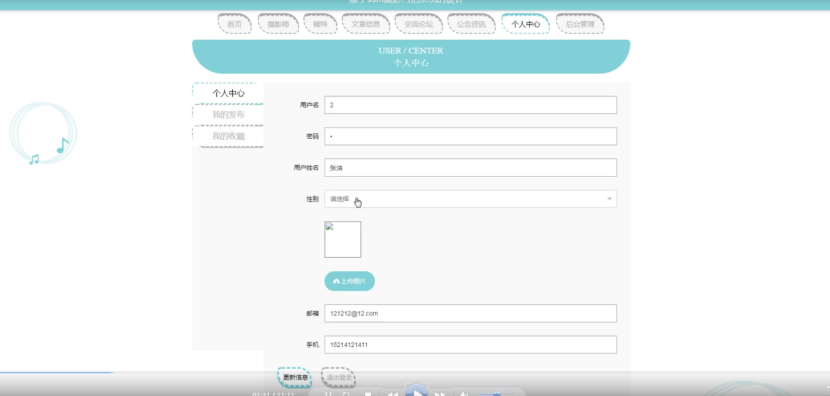
Task: Open the 摄影师 nav tab
Action: (x=278, y=24)
